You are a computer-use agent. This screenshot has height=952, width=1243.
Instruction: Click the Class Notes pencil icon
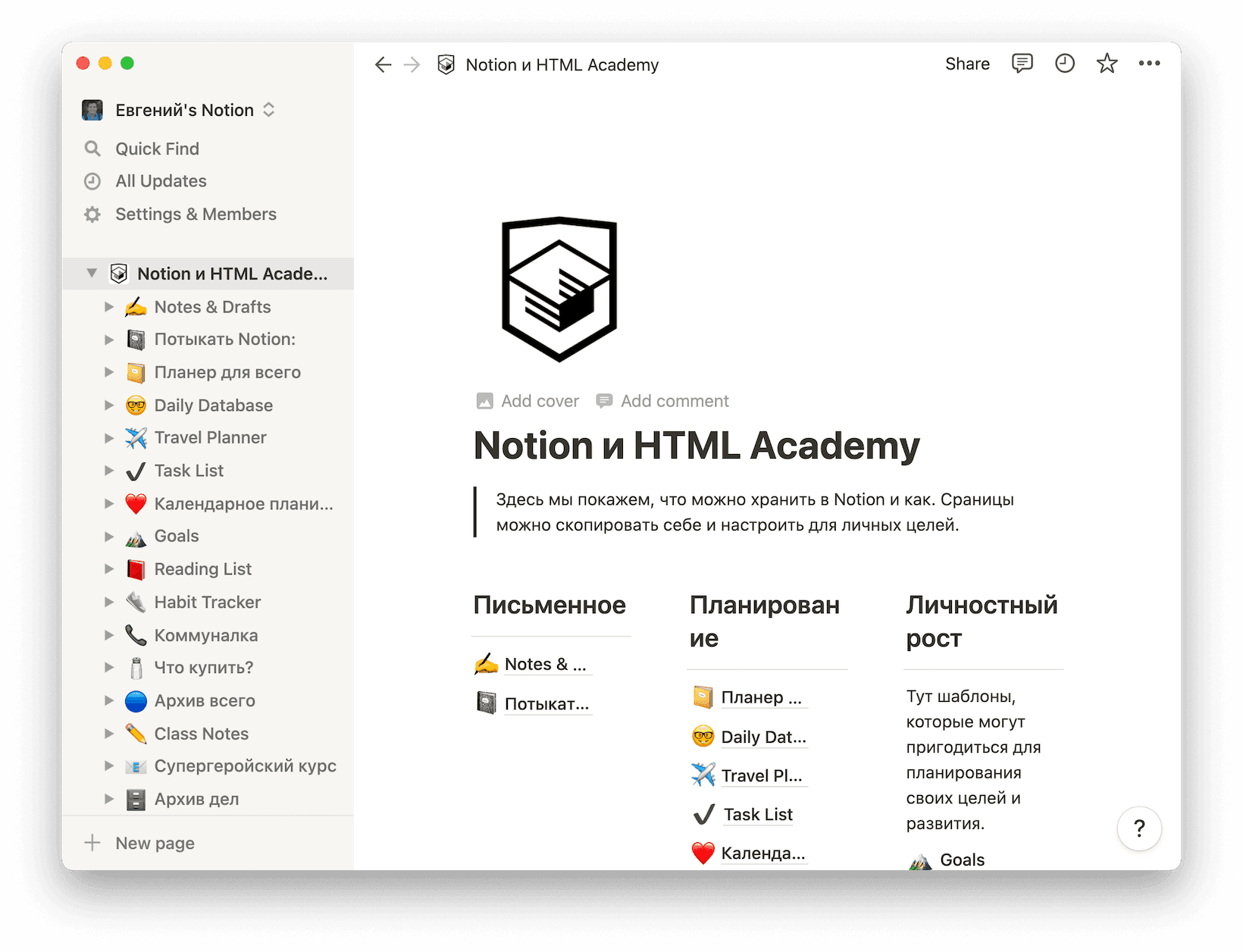pos(136,734)
